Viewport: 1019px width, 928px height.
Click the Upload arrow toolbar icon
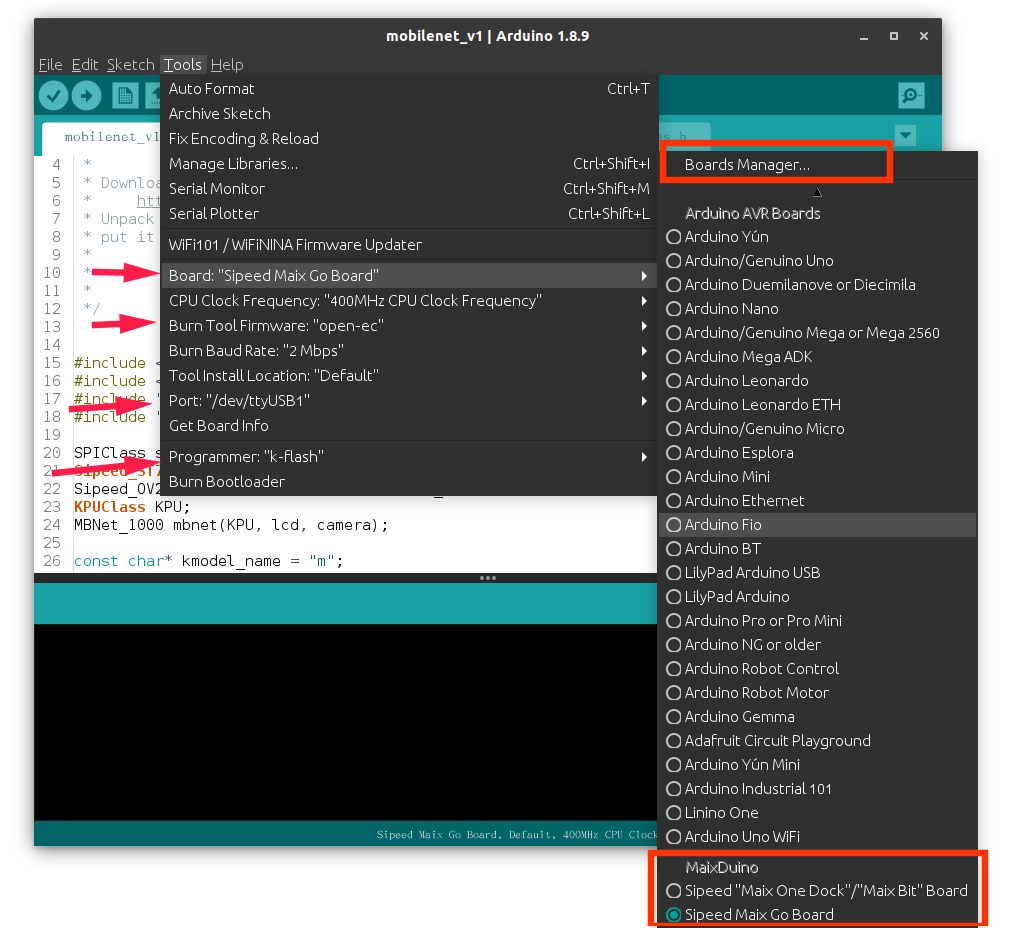[86, 96]
